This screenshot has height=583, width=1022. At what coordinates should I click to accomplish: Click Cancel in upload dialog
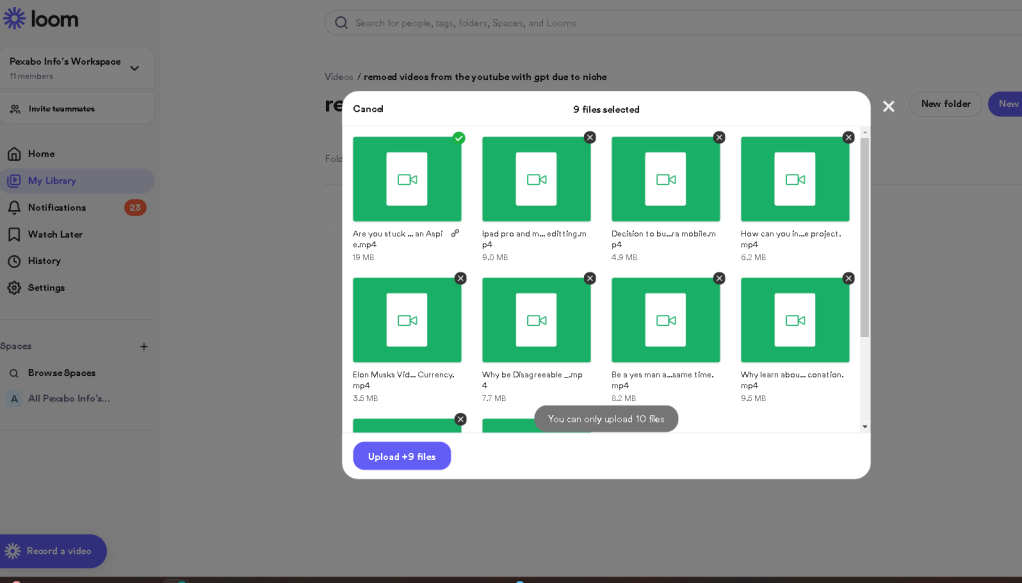[x=368, y=109]
